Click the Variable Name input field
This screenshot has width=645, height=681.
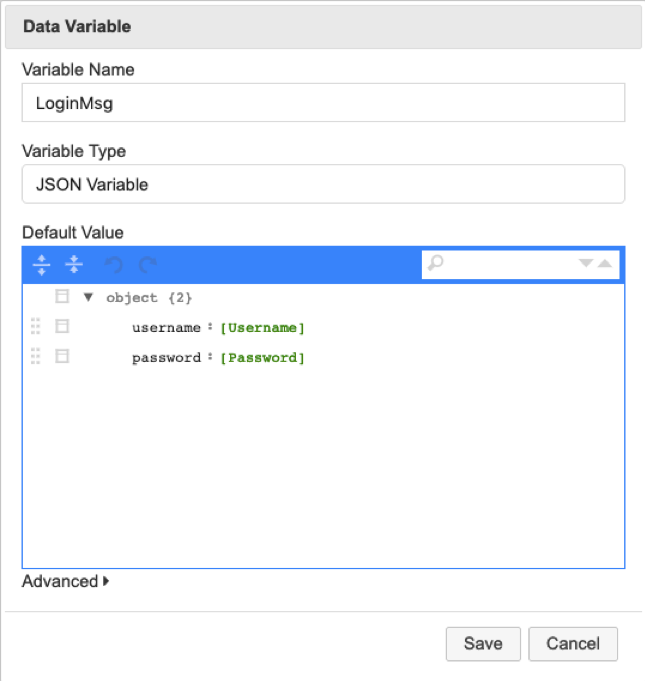(323, 103)
